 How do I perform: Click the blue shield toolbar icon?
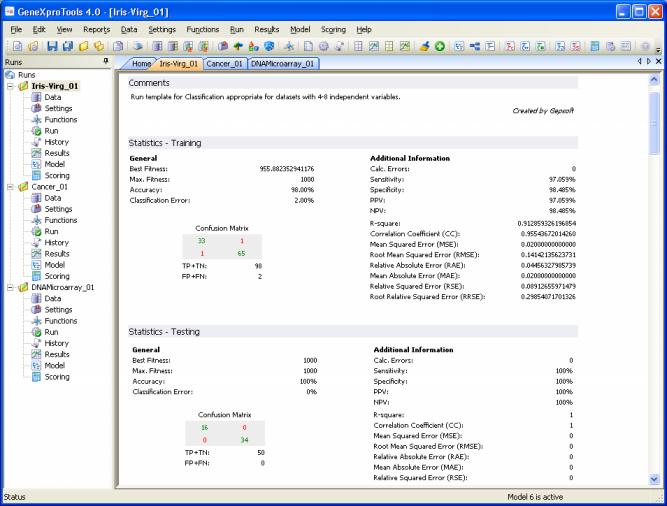tap(269, 46)
